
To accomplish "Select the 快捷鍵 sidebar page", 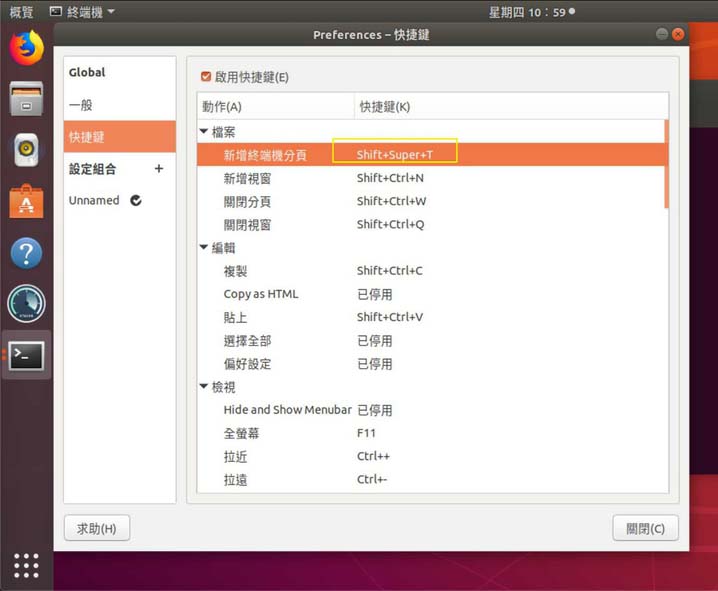I will click(120, 136).
